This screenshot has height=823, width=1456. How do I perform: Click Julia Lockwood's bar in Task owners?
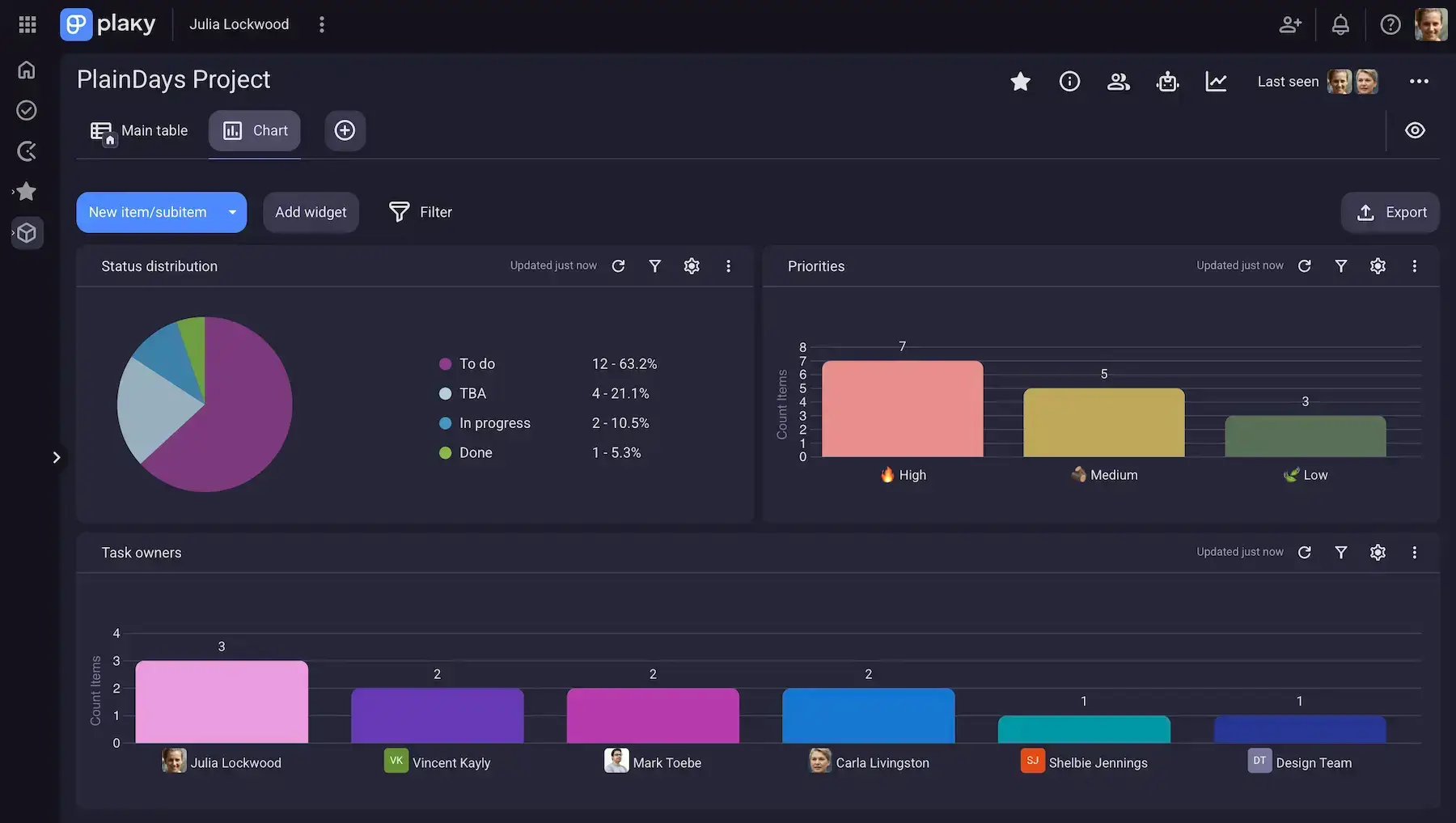click(222, 702)
